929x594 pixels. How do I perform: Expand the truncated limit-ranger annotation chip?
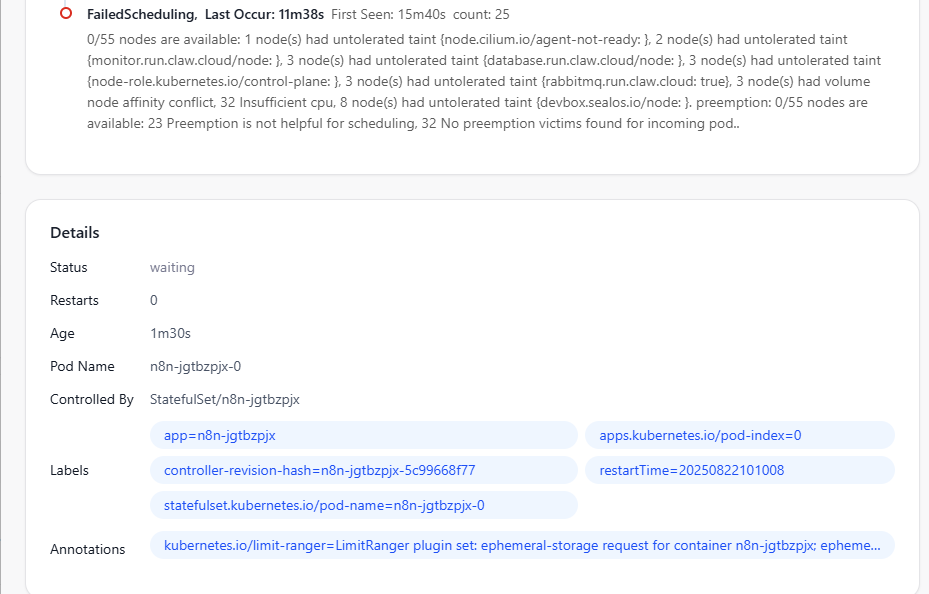[x=522, y=545]
